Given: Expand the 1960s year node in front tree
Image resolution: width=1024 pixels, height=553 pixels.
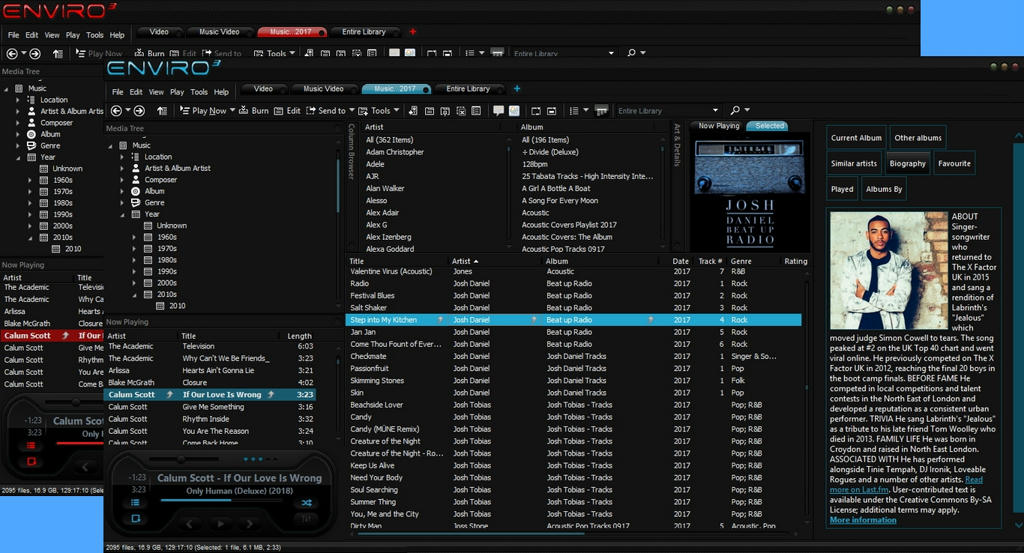Looking at the screenshot, I should 134,237.
